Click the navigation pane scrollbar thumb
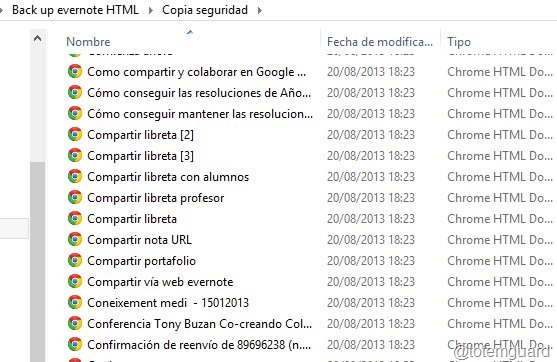 tap(37, 262)
